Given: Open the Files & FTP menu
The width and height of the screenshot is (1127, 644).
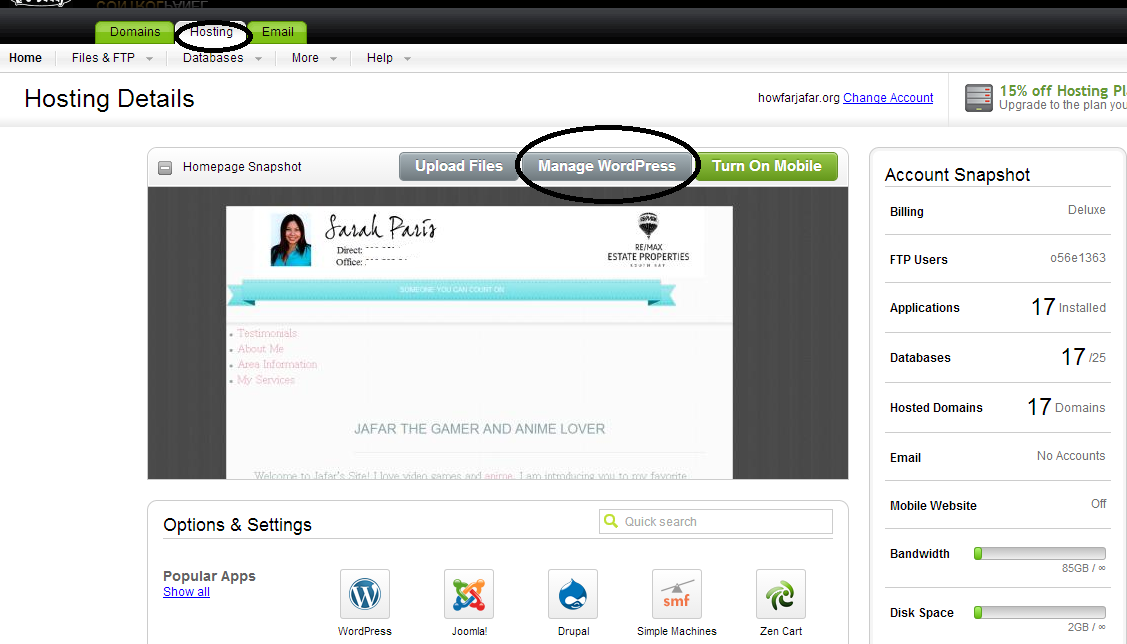Looking at the screenshot, I should point(103,58).
